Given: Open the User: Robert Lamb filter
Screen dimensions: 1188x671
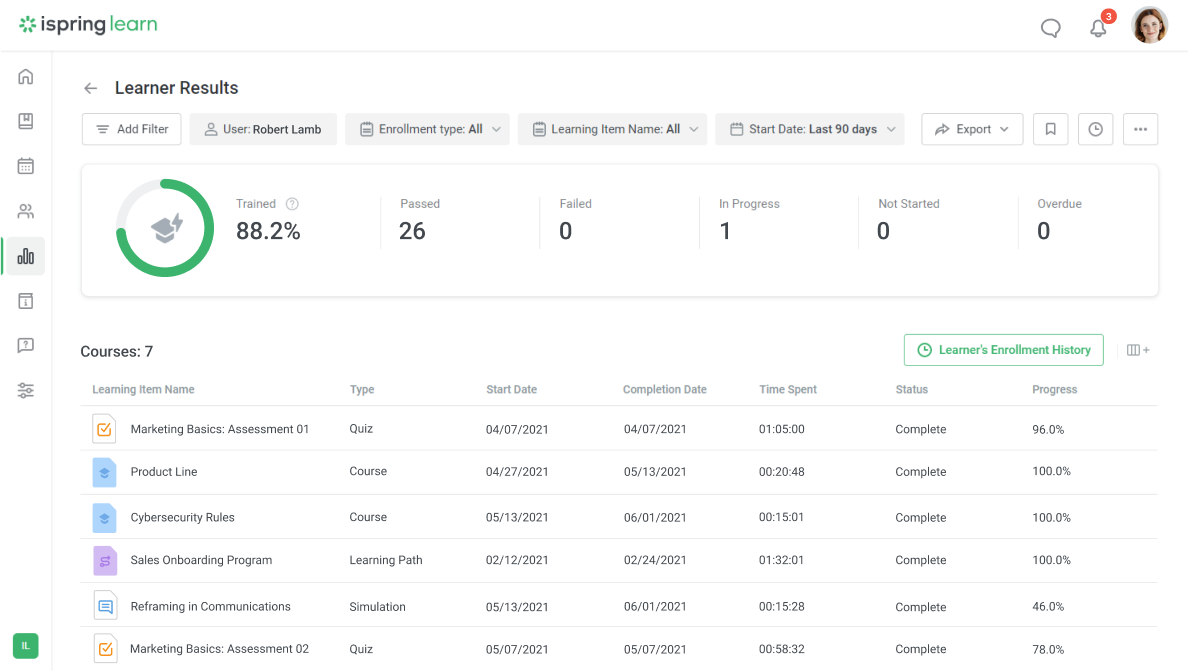Looking at the screenshot, I should pos(262,129).
